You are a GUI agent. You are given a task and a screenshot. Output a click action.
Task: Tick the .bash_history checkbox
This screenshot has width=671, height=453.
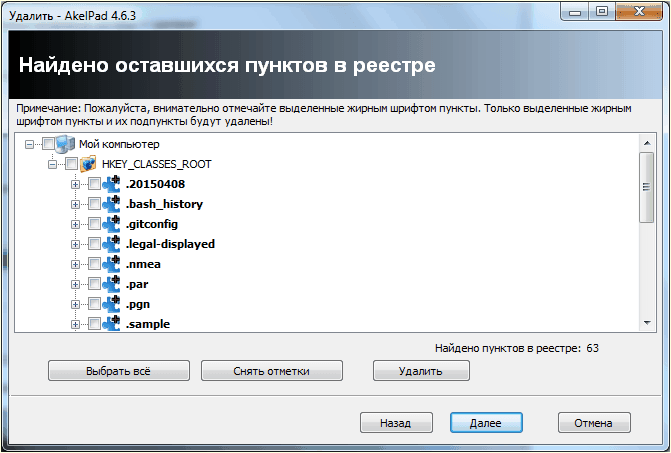[94, 204]
